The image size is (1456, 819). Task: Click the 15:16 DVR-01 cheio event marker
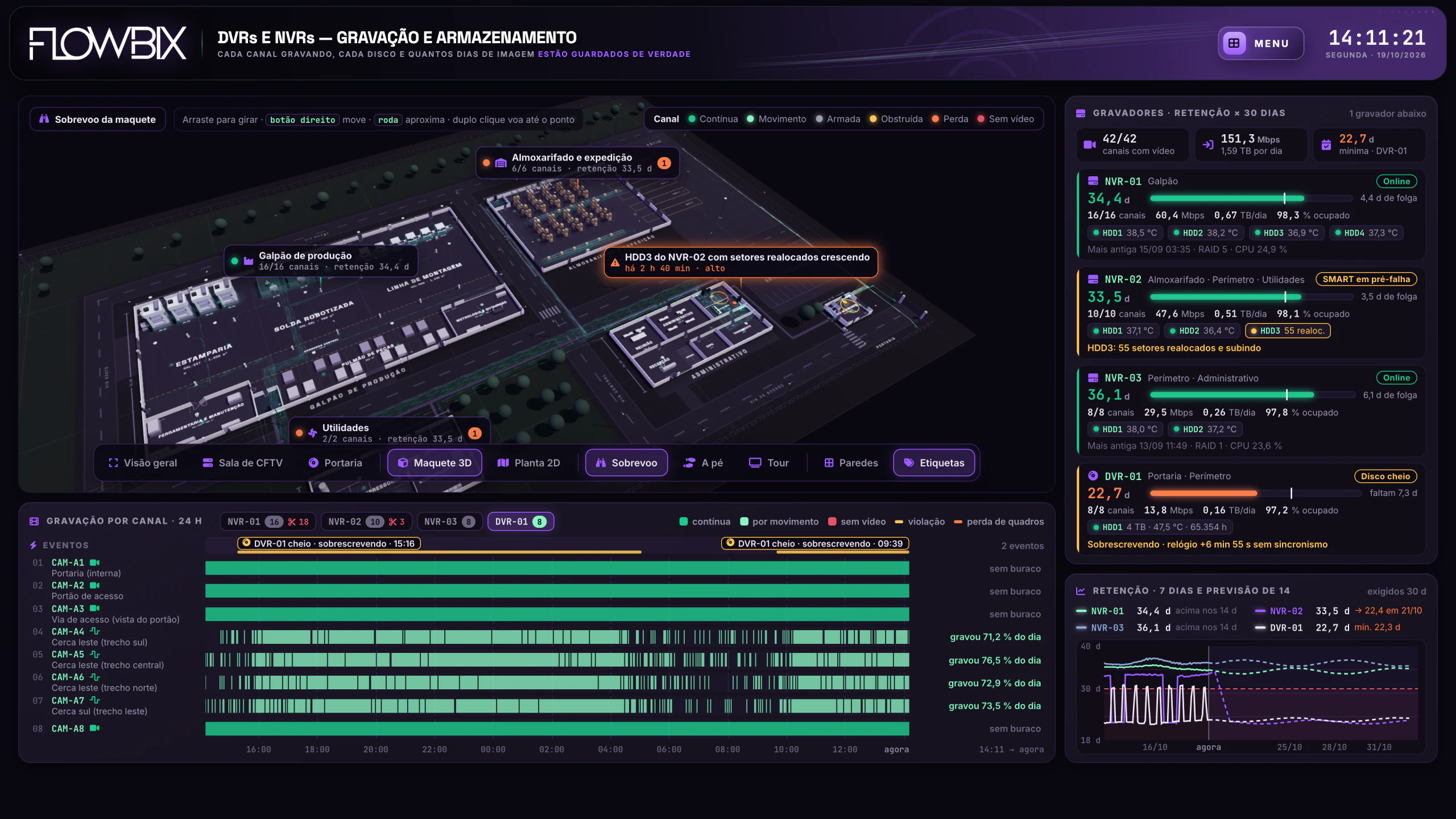point(329,544)
